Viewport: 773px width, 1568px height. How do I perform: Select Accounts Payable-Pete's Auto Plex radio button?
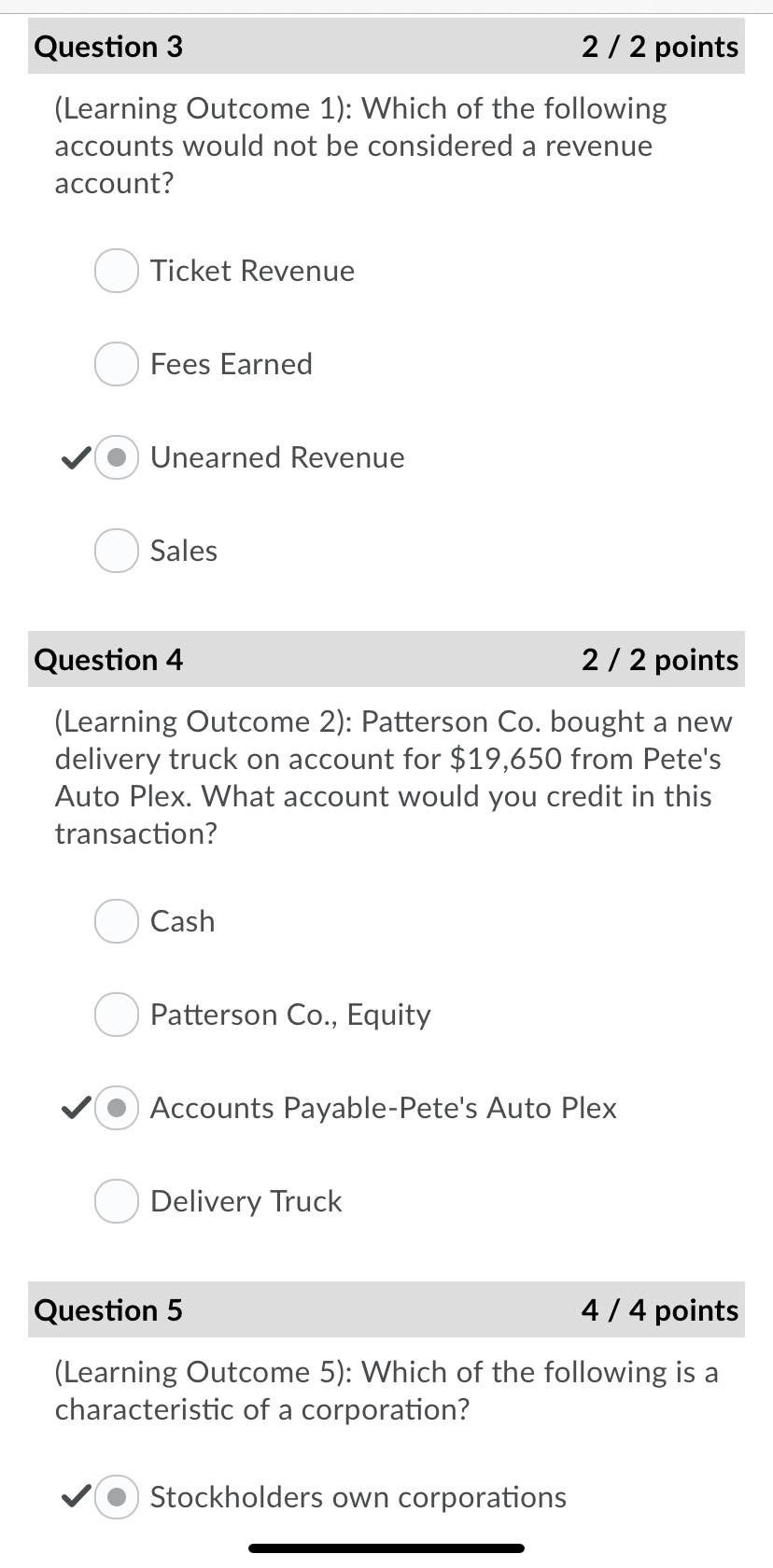point(117,1108)
